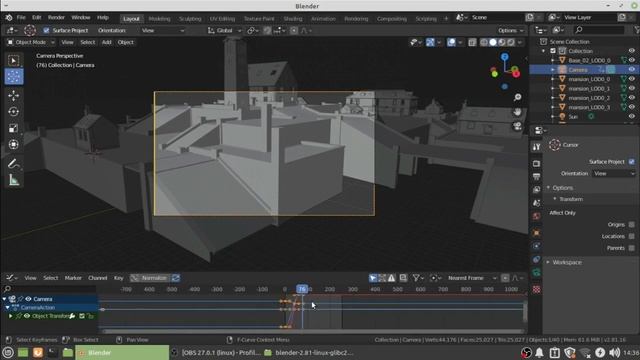The width and height of the screenshot is (640, 360).
Task: Open Nearest Frame snapping dropdown
Action: coord(471,278)
